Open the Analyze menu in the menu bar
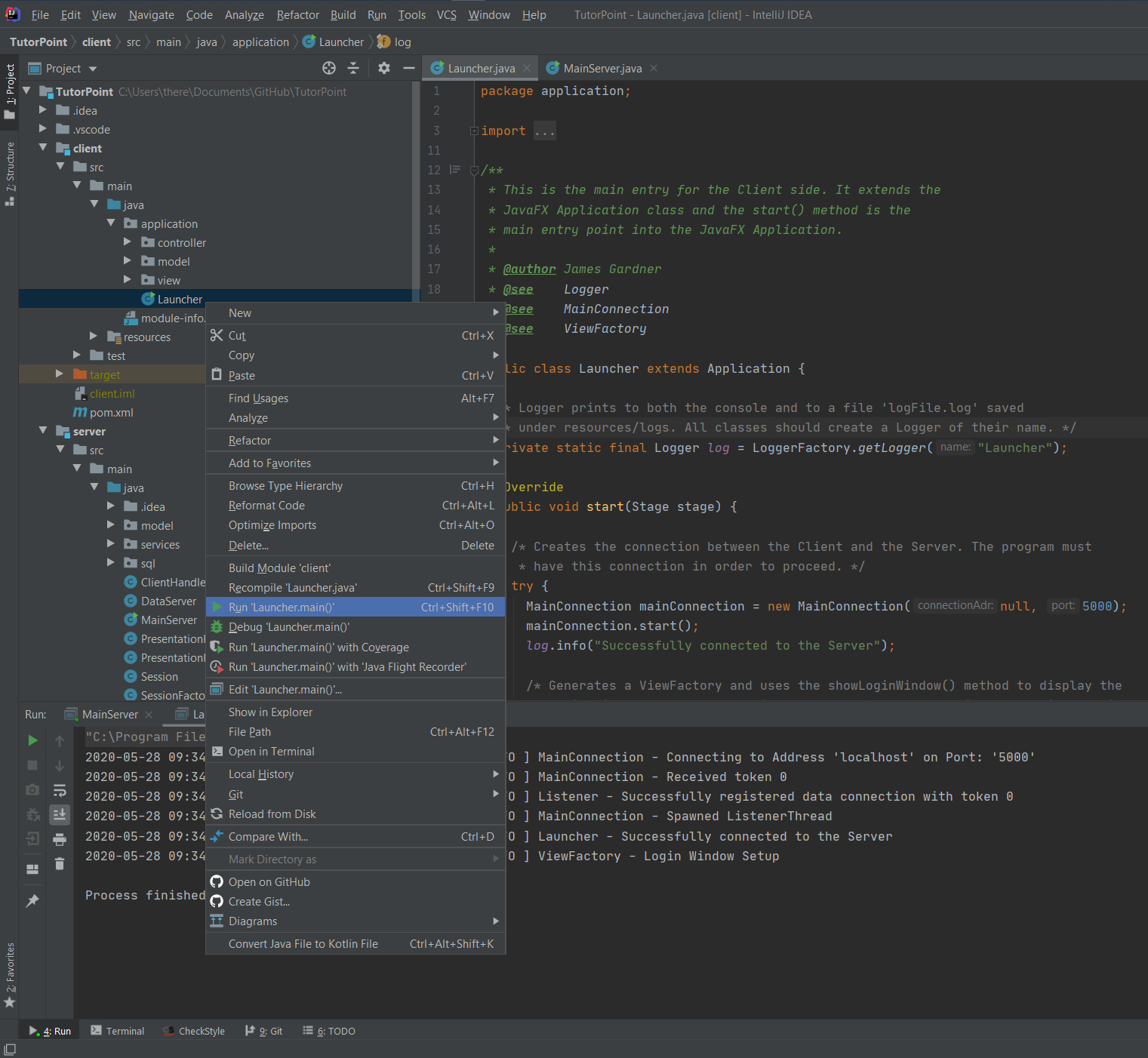Image resolution: width=1148 pixels, height=1058 pixels. 245,15
